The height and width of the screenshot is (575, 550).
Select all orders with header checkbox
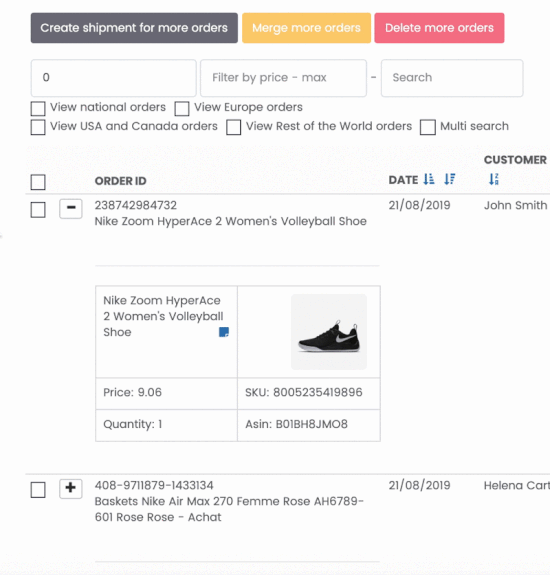click(x=38, y=182)
